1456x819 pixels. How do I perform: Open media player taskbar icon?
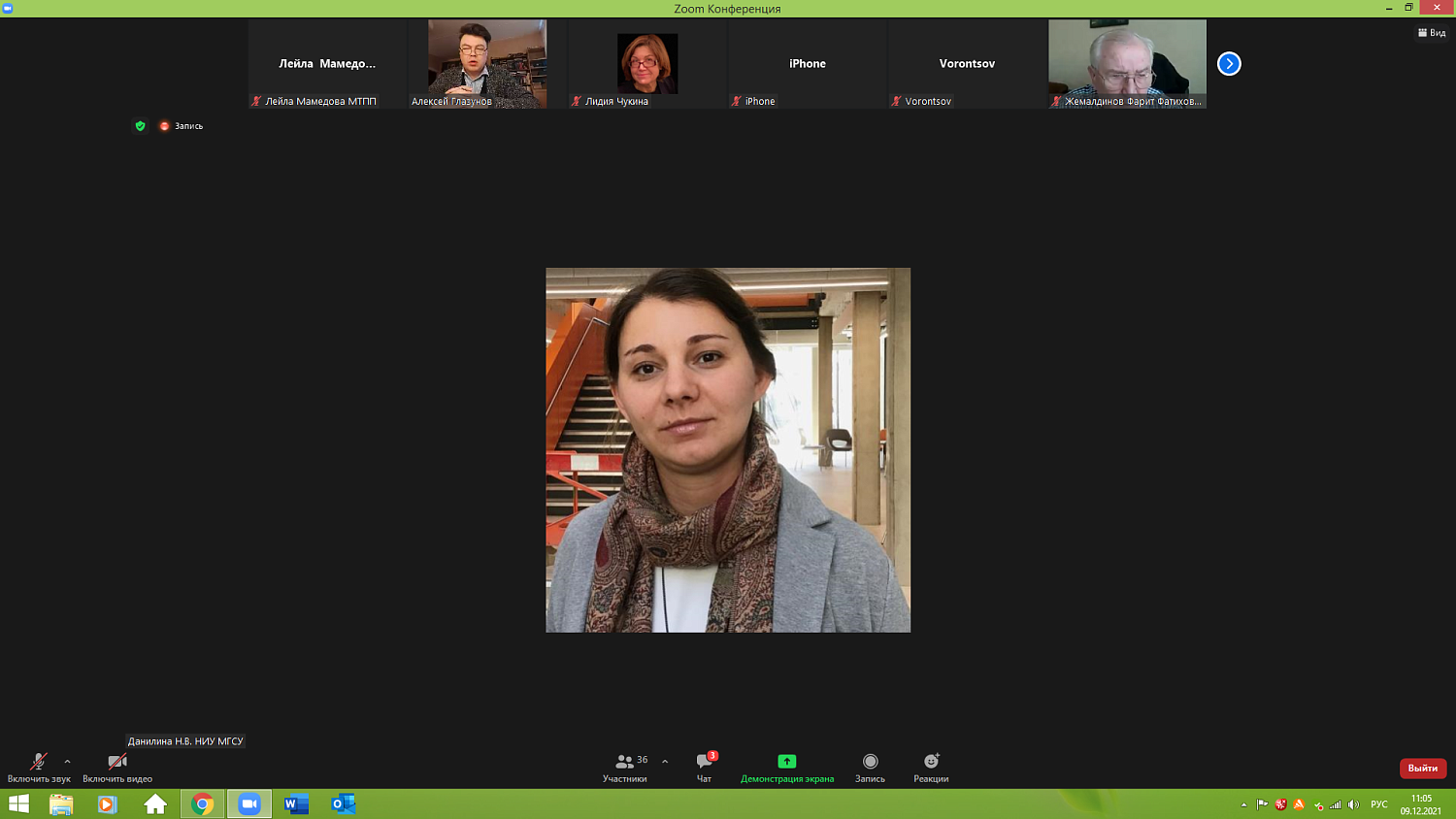(108, 803)
